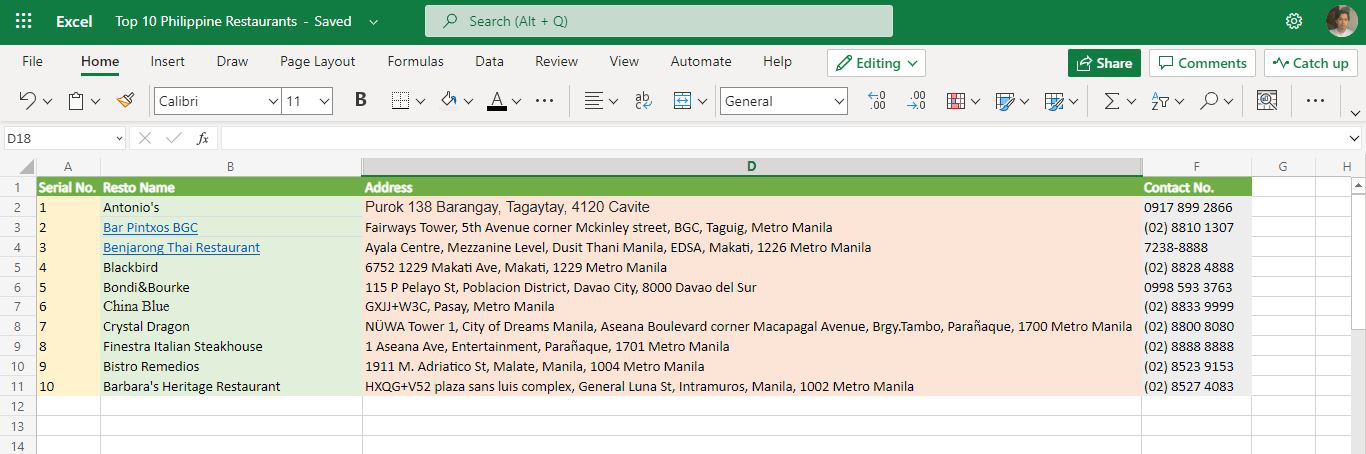The height and width of the screenshot is (454, 1366).
Task: Increase decimal places
Action: (877, 101)
